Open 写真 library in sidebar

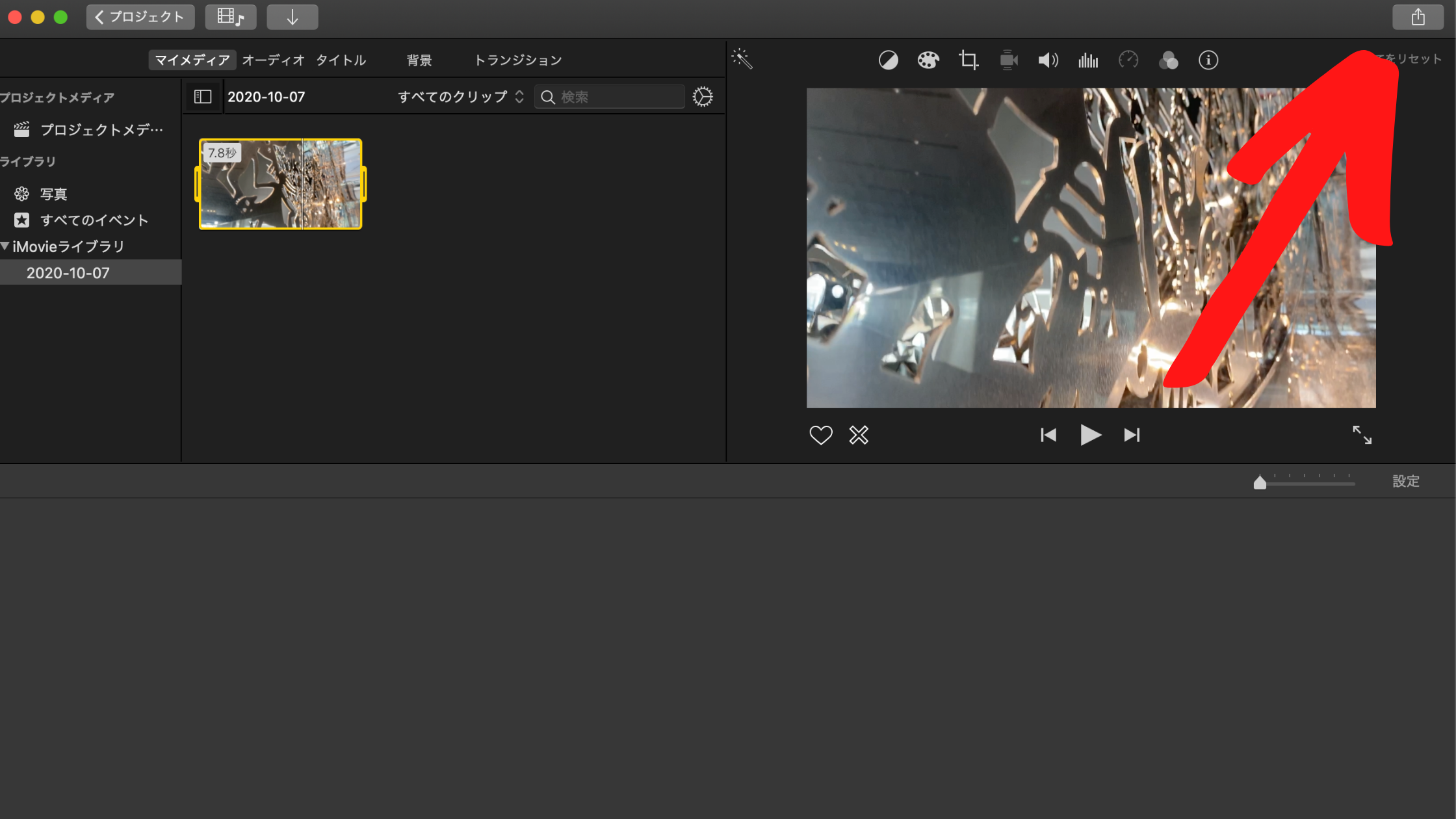[40, 194]
